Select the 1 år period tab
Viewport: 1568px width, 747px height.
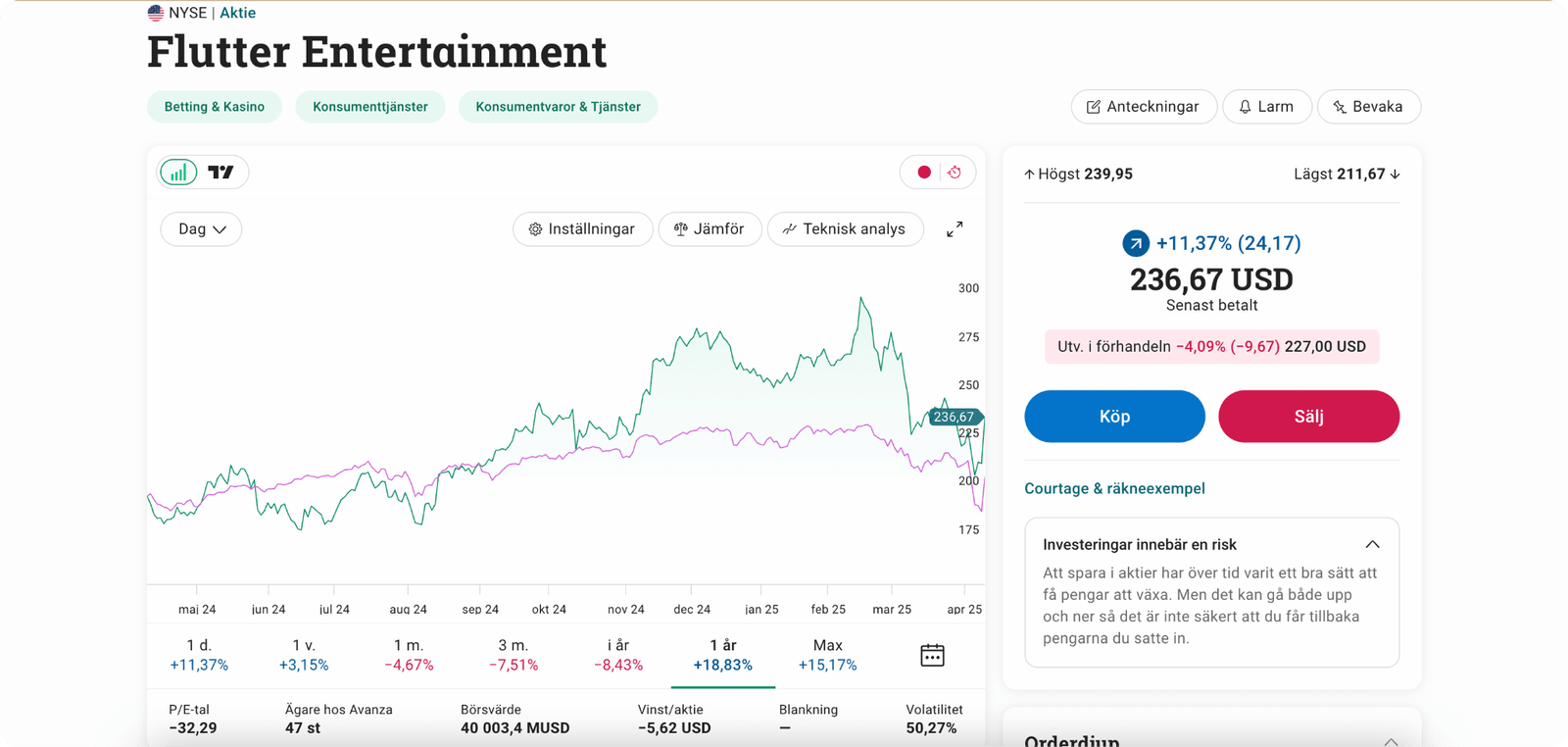pos(723,655)
